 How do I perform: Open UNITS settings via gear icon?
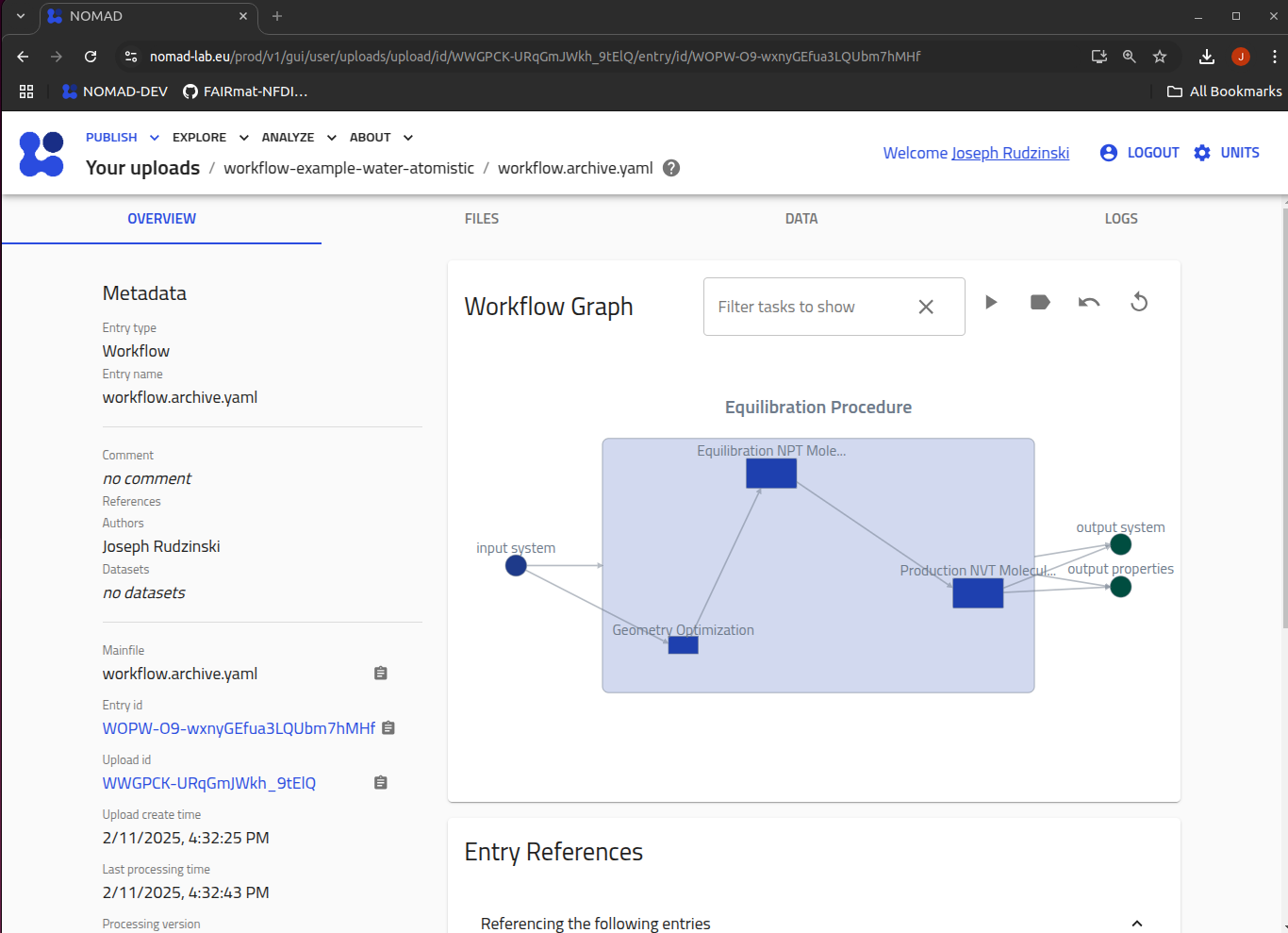click(x=1200, y=152)
